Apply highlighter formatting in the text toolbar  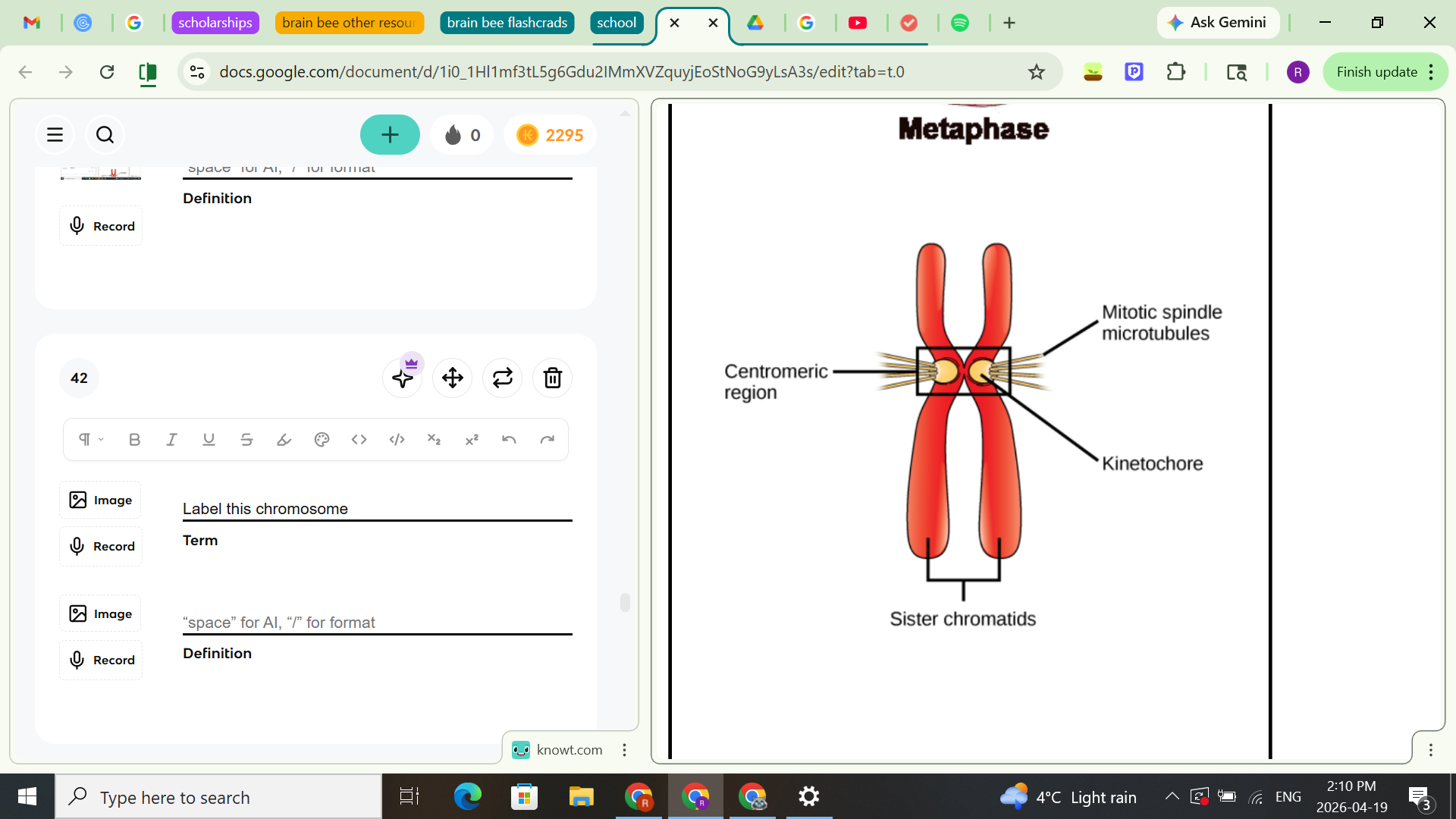284,439
